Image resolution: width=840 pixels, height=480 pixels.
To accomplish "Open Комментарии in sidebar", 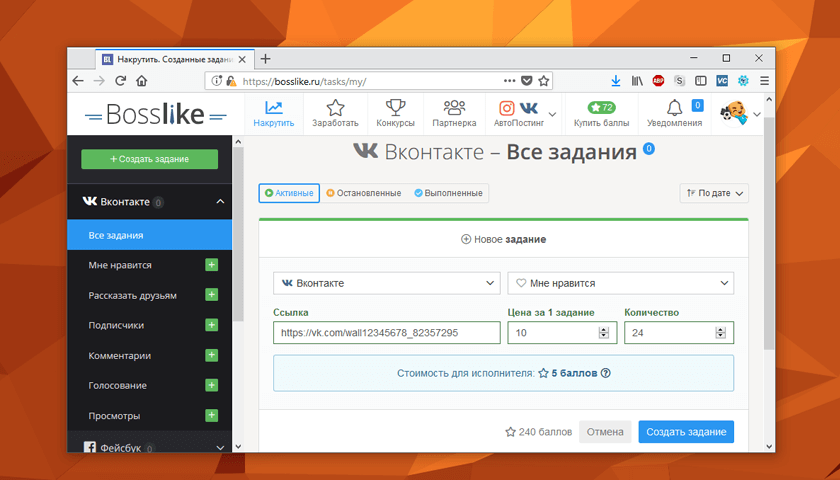I will [119, 356].
